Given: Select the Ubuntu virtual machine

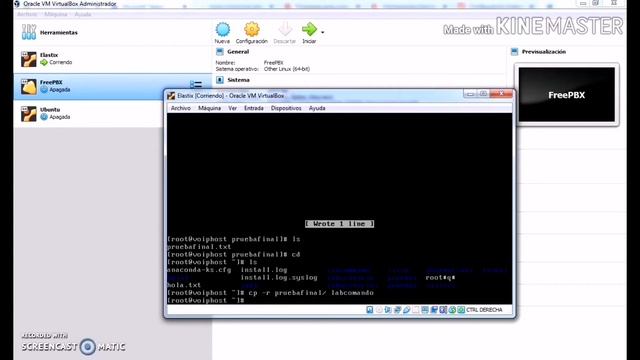Looking at the screenshot, I should click(113, 113).
